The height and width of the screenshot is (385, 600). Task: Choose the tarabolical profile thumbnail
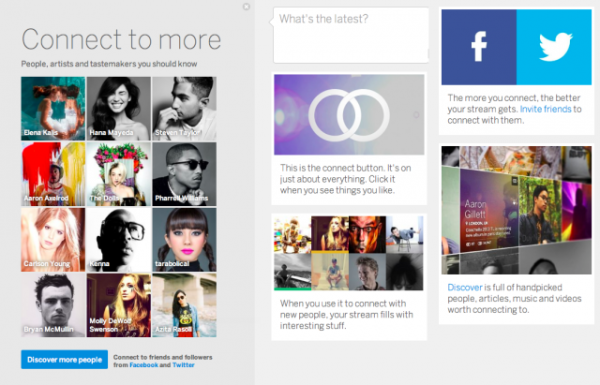184,240
